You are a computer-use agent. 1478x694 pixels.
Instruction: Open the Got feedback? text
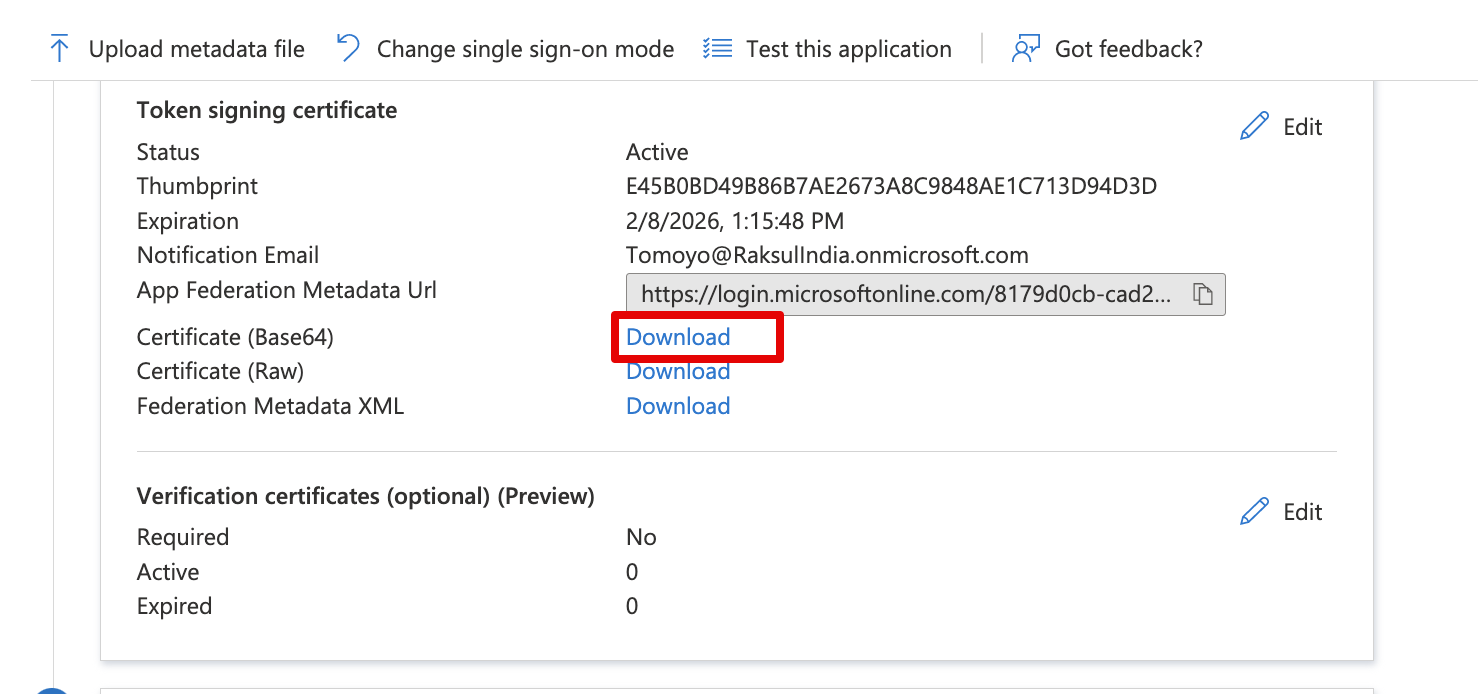pos(1128,49)
